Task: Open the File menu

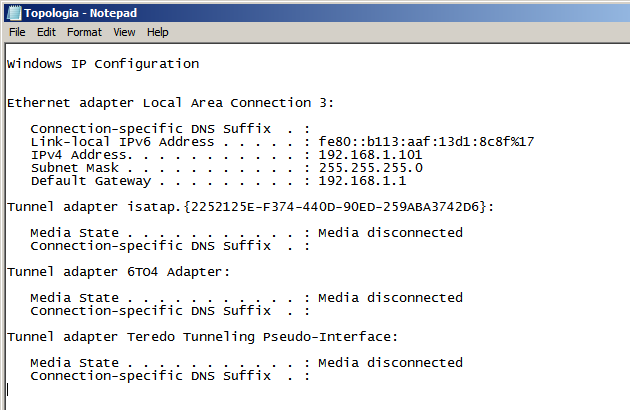Action: click(17, 32)
